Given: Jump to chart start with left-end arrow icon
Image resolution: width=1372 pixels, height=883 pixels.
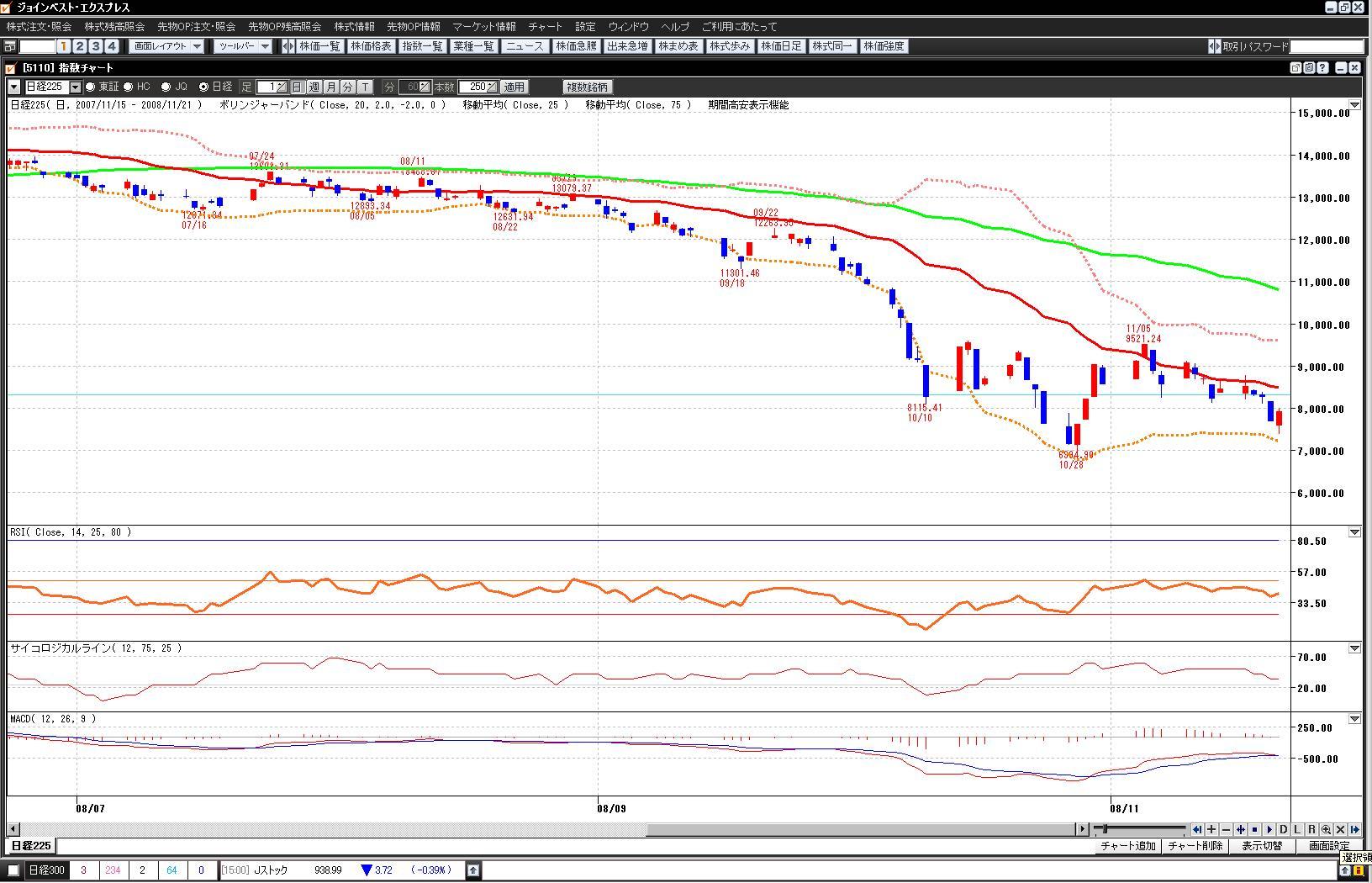Looking at the screenshot, I should (1197, 829).
